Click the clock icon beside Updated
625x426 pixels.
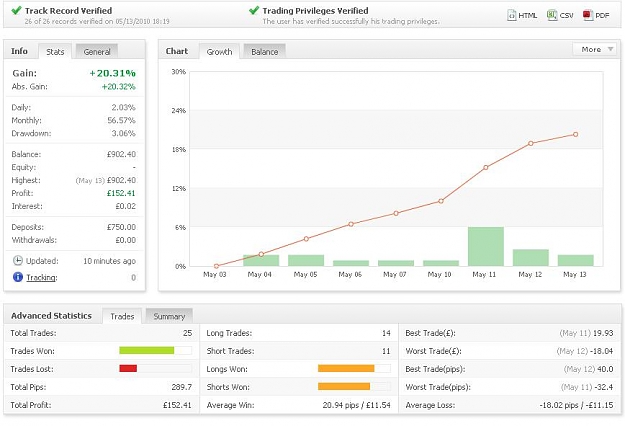click(18, 261)
